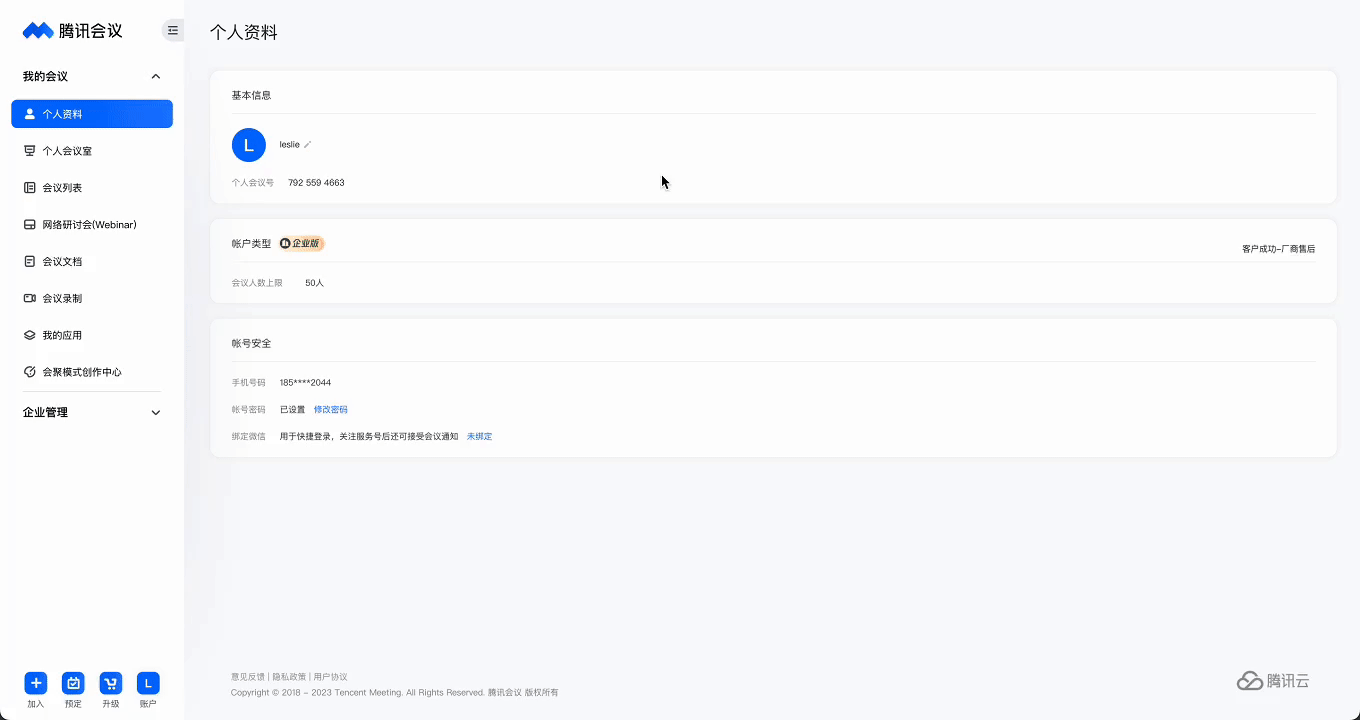Open the 用户协议 footer link

(x=331, y=677)
